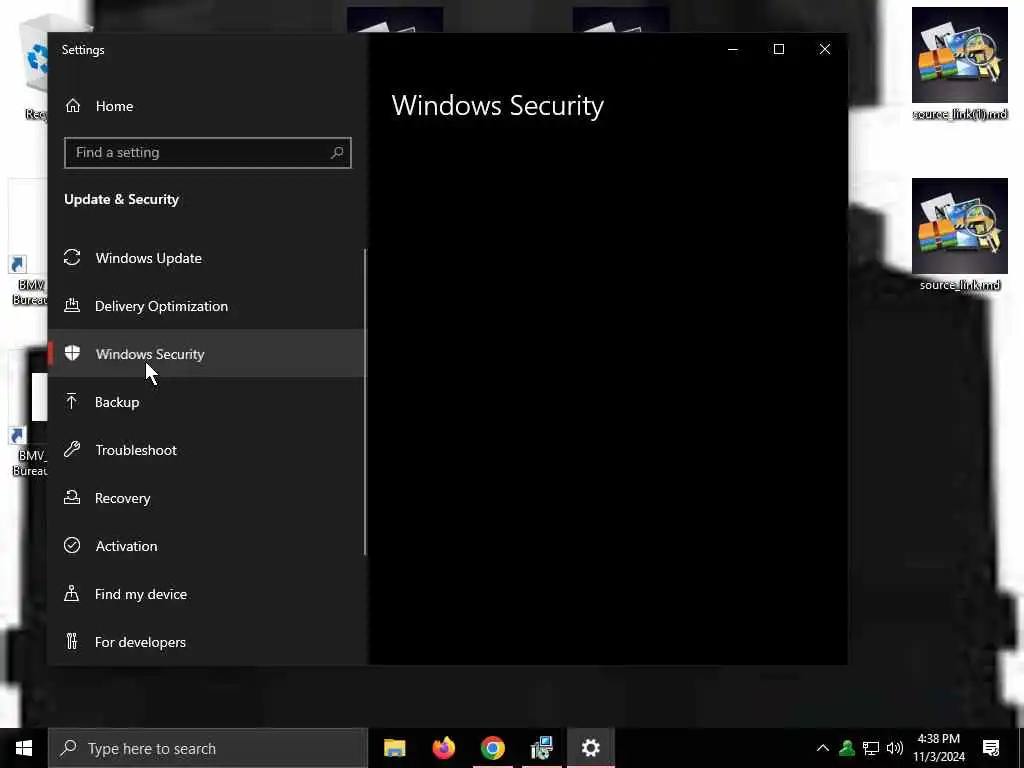Click the Windows Security shield icon

pyautogui.click(x=72, y=353)
